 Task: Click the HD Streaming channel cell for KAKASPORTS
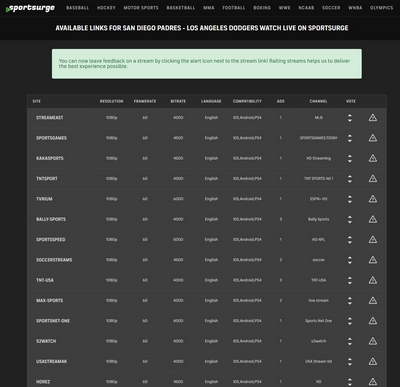pos(319,158)
